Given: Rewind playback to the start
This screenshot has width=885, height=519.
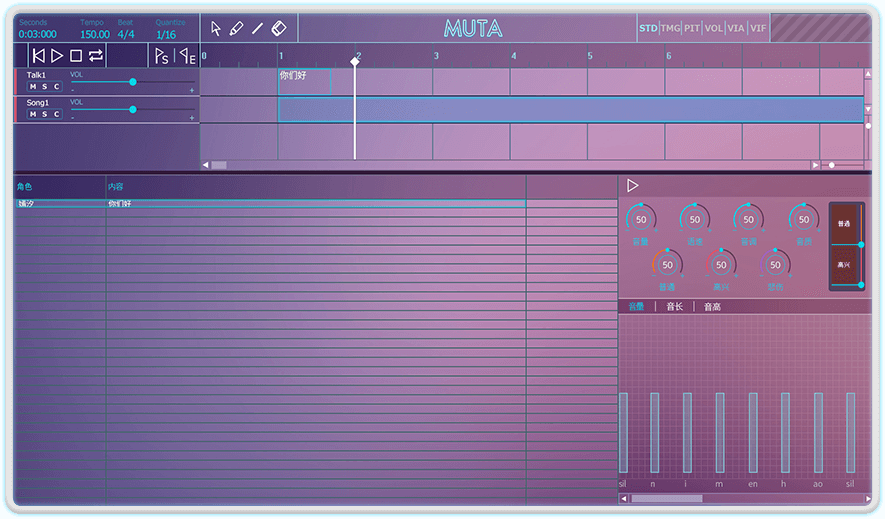Looking at the screenshot, I should click(38, 56).
